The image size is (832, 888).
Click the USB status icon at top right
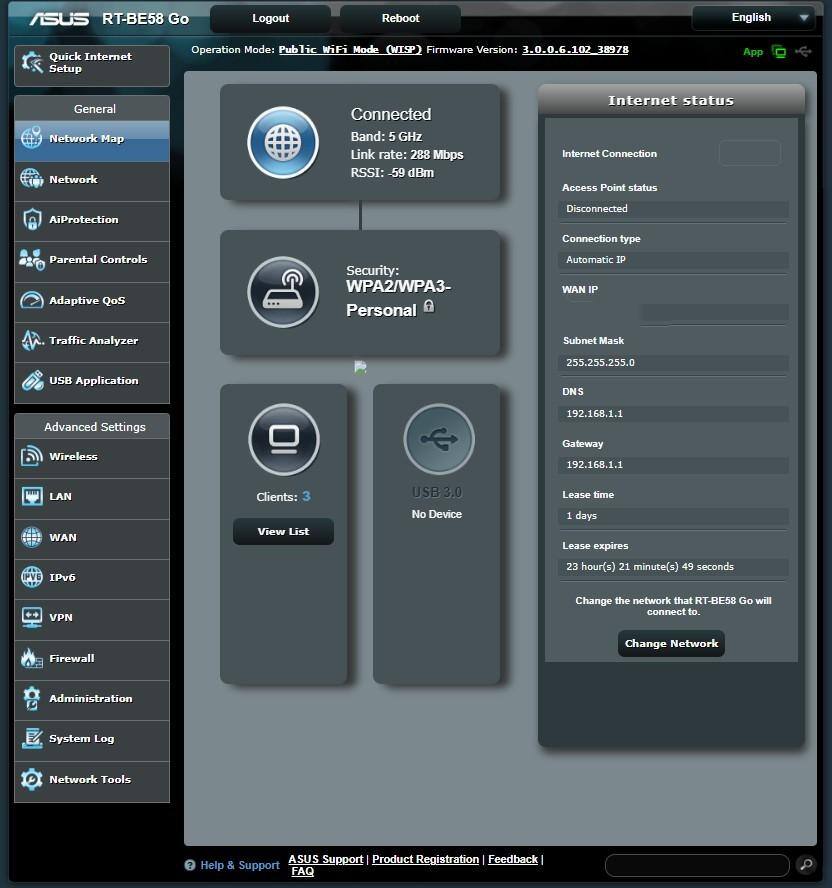[804, 51]
